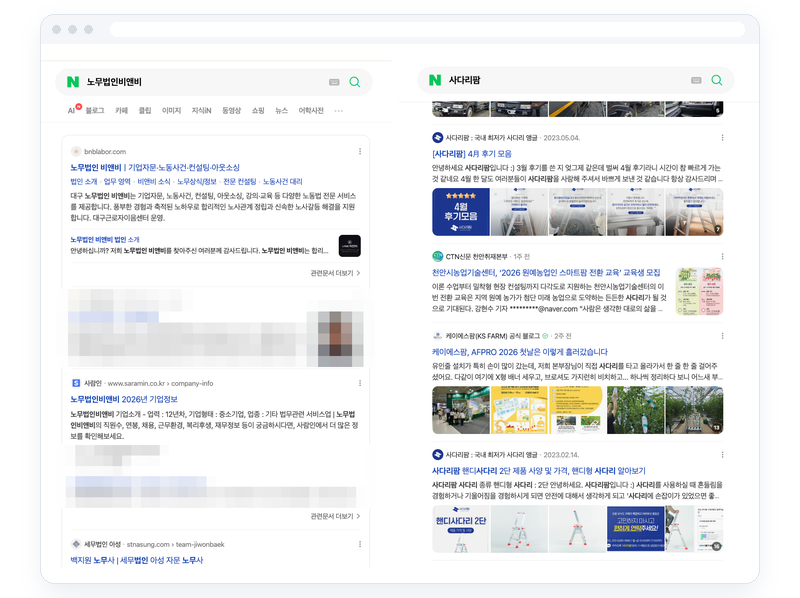Open the 노무상식/정보 sublink
The width and height of the screenshot is (800, 598).
point(197,182)
